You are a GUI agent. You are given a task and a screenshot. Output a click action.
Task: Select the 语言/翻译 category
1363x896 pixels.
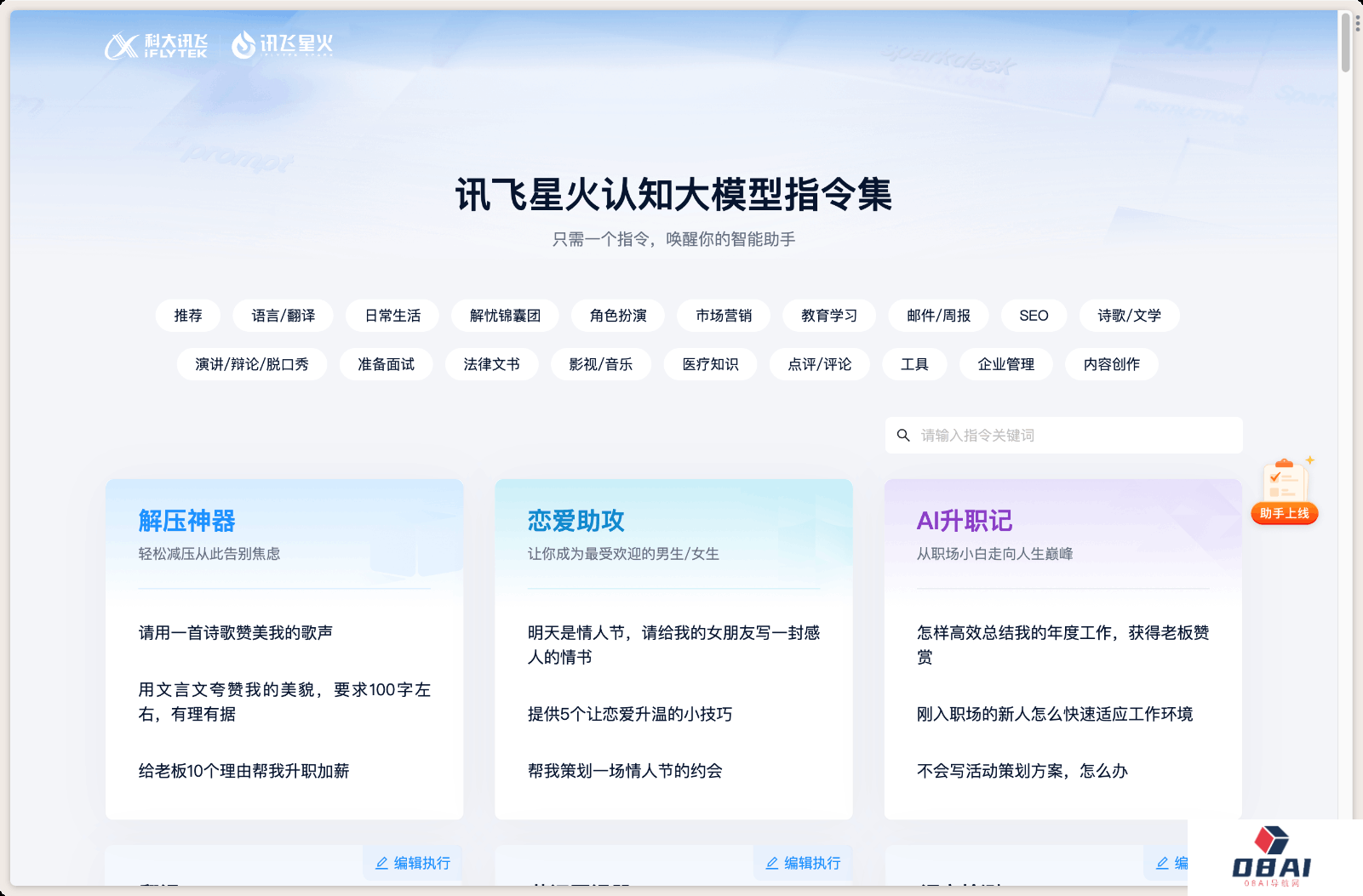283,316
